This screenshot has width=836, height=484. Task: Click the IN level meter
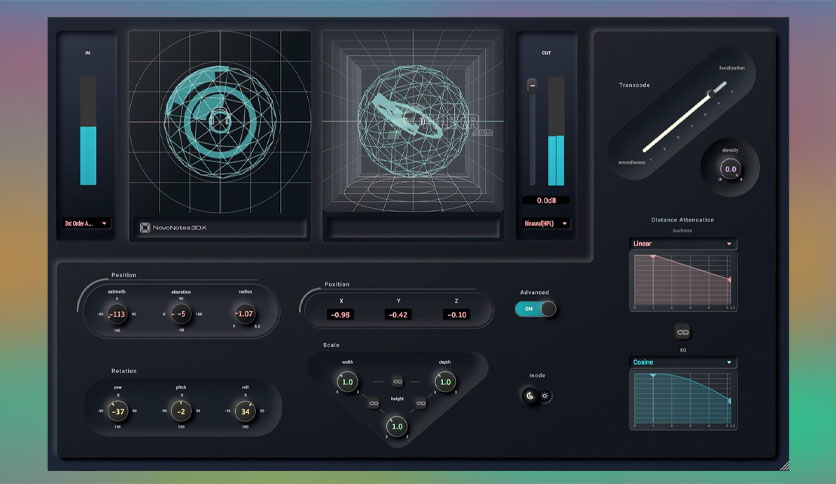[x=88, y=131]
